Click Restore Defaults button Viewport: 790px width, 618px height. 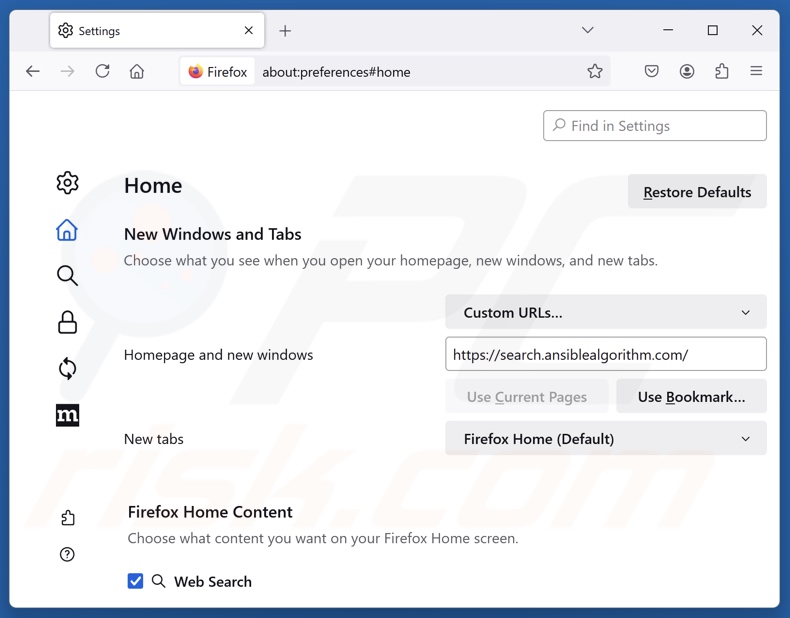tap(697, 192)
